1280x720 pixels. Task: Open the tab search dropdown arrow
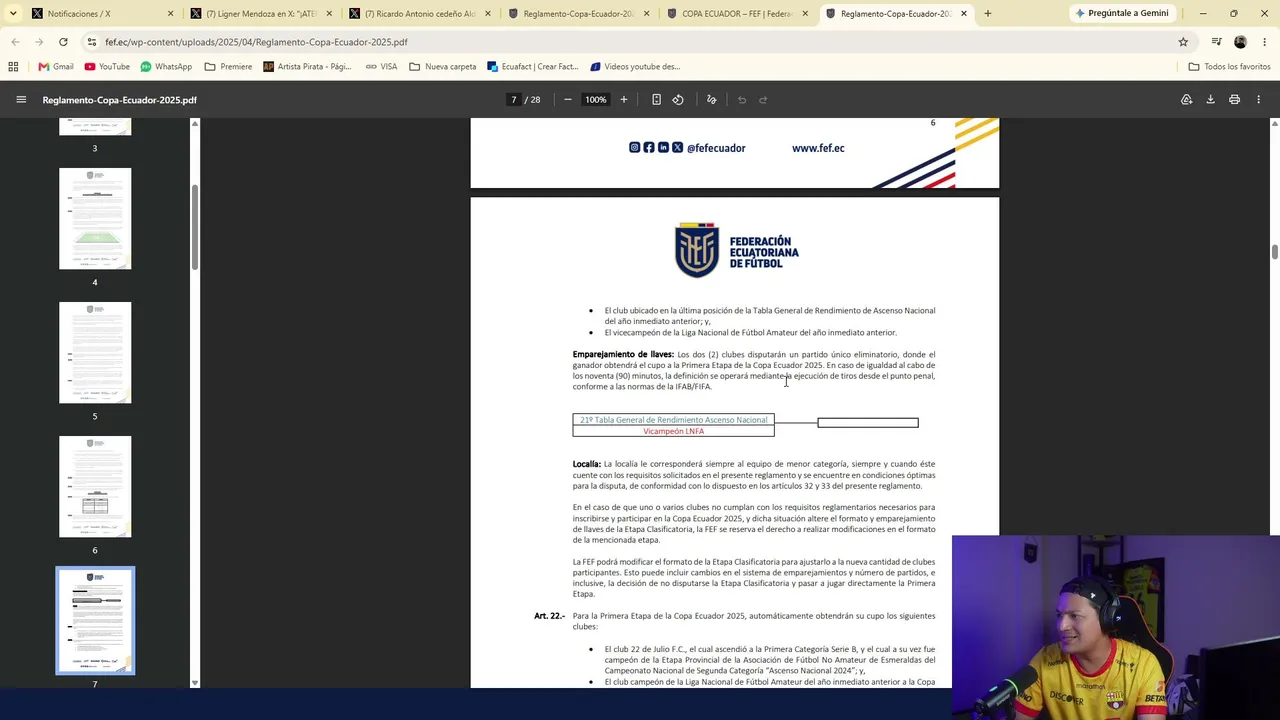click(x=12, y=14)
